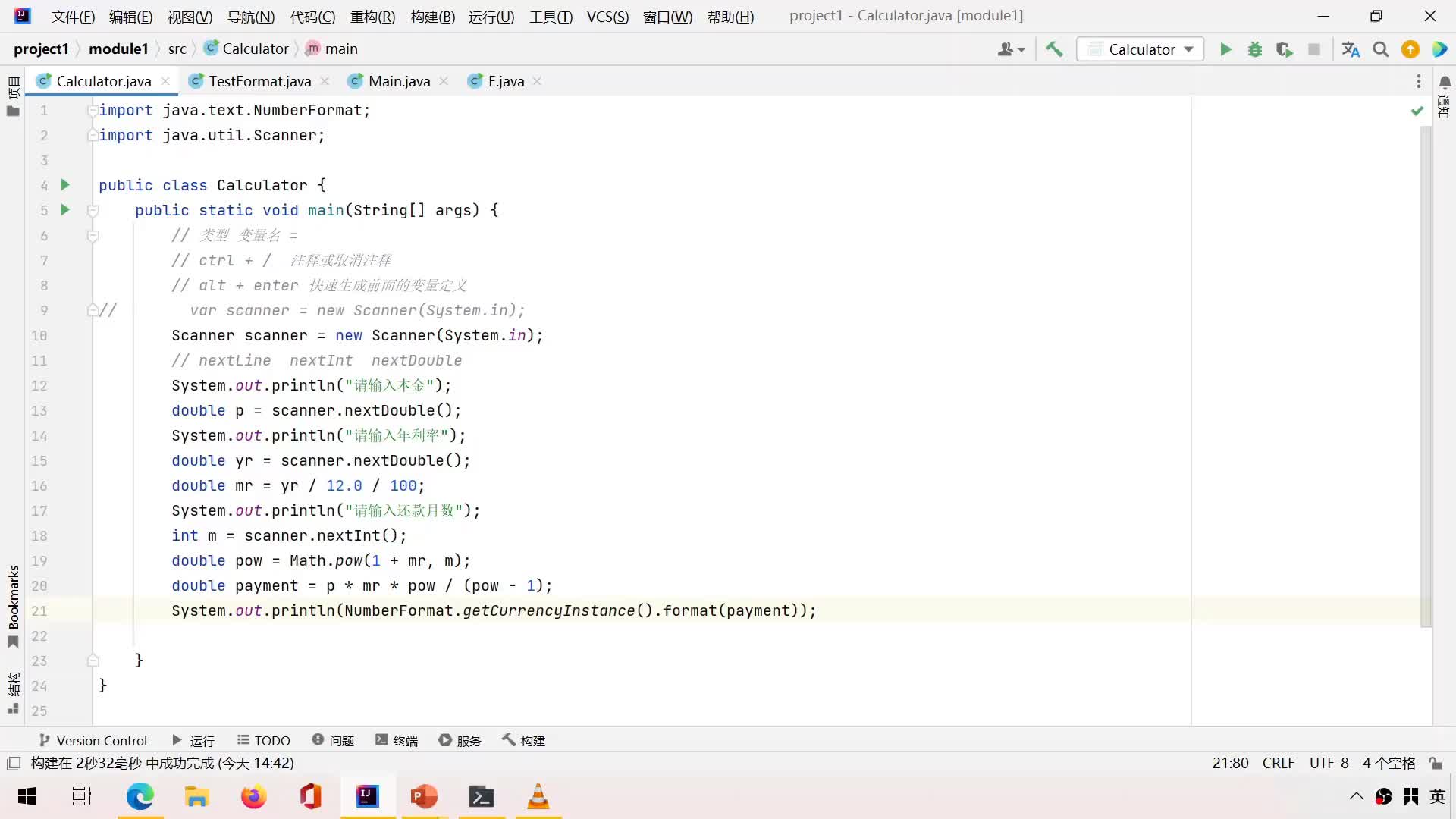1456x819 pixels.
Task: Run with coverage shield icon
Action: (x=1284, y=49)
